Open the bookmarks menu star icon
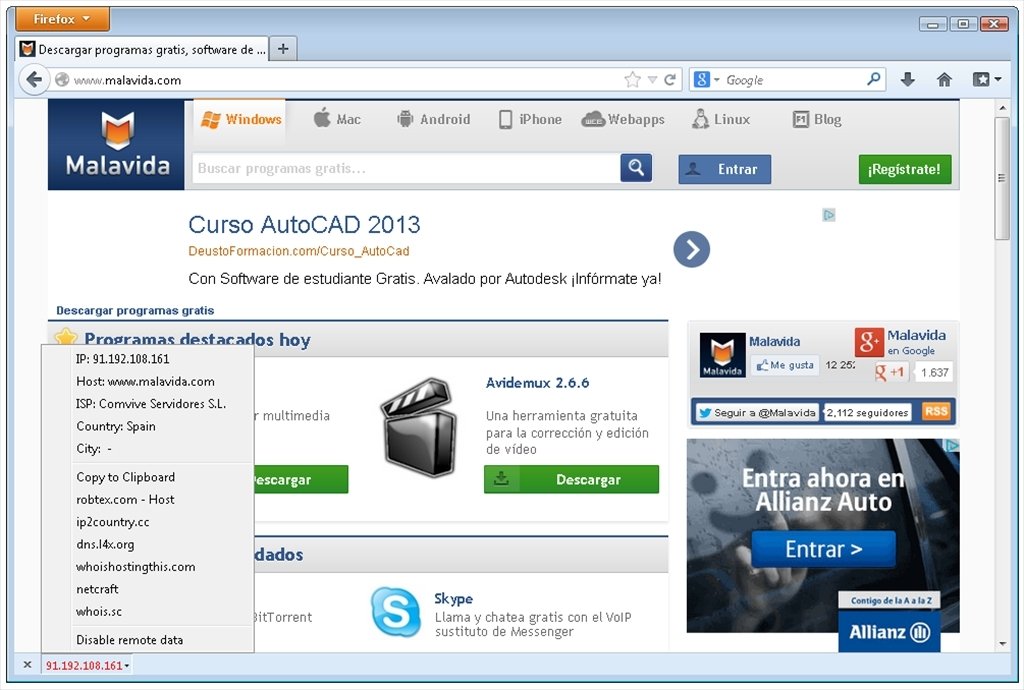Image resolution: width=1024 pixels, height=690 pixels. [981, 80]
